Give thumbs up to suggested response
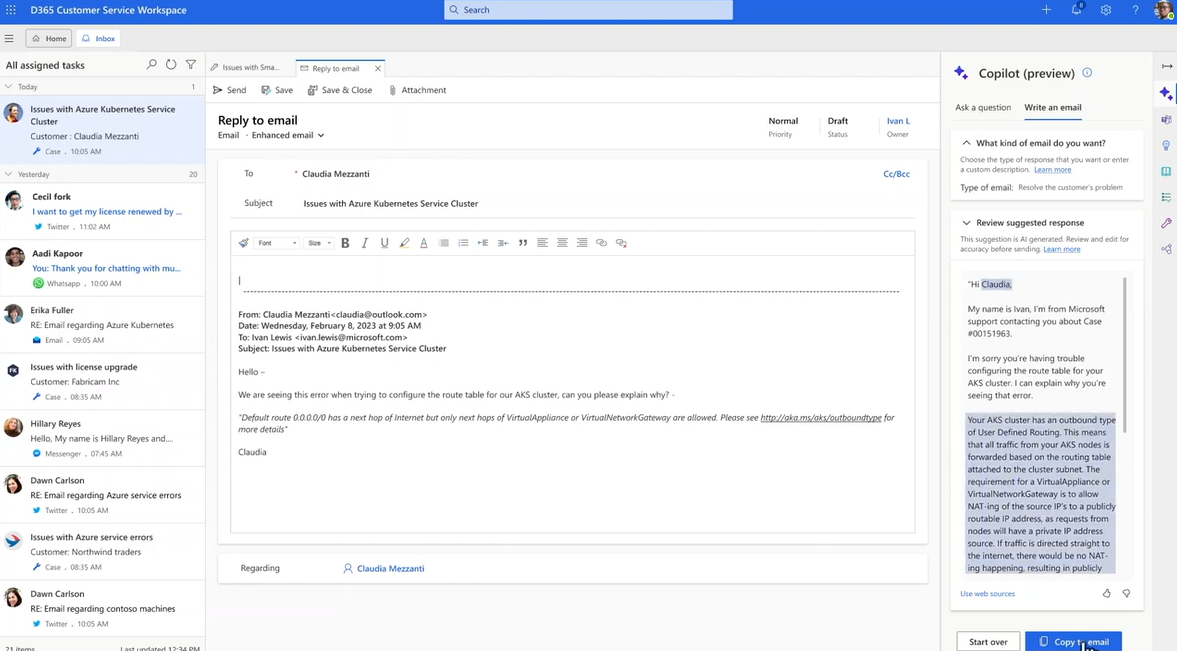1177x651 pixels. (x=1106, y=593)
